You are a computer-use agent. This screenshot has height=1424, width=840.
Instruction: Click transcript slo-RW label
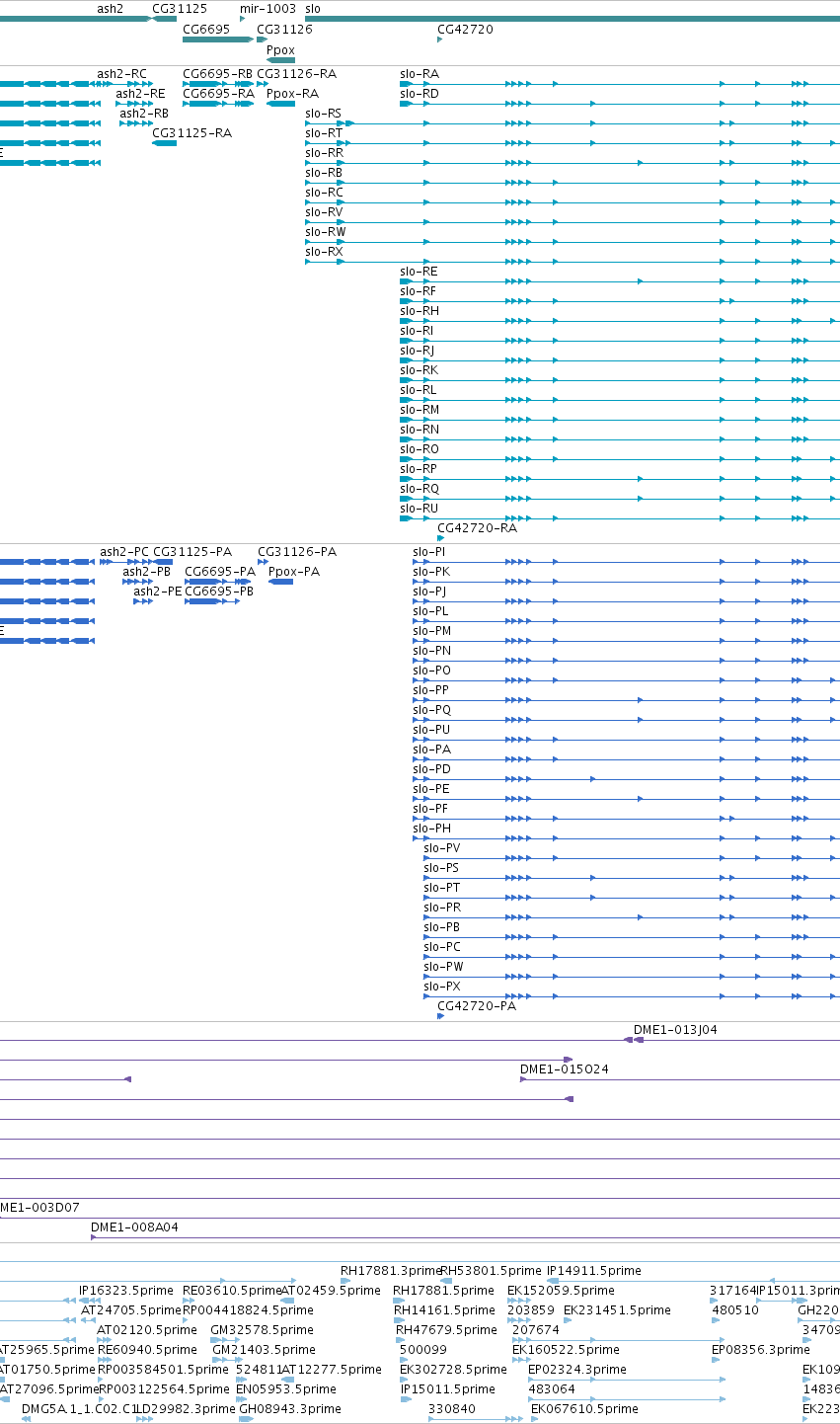(x=325, y=232)
